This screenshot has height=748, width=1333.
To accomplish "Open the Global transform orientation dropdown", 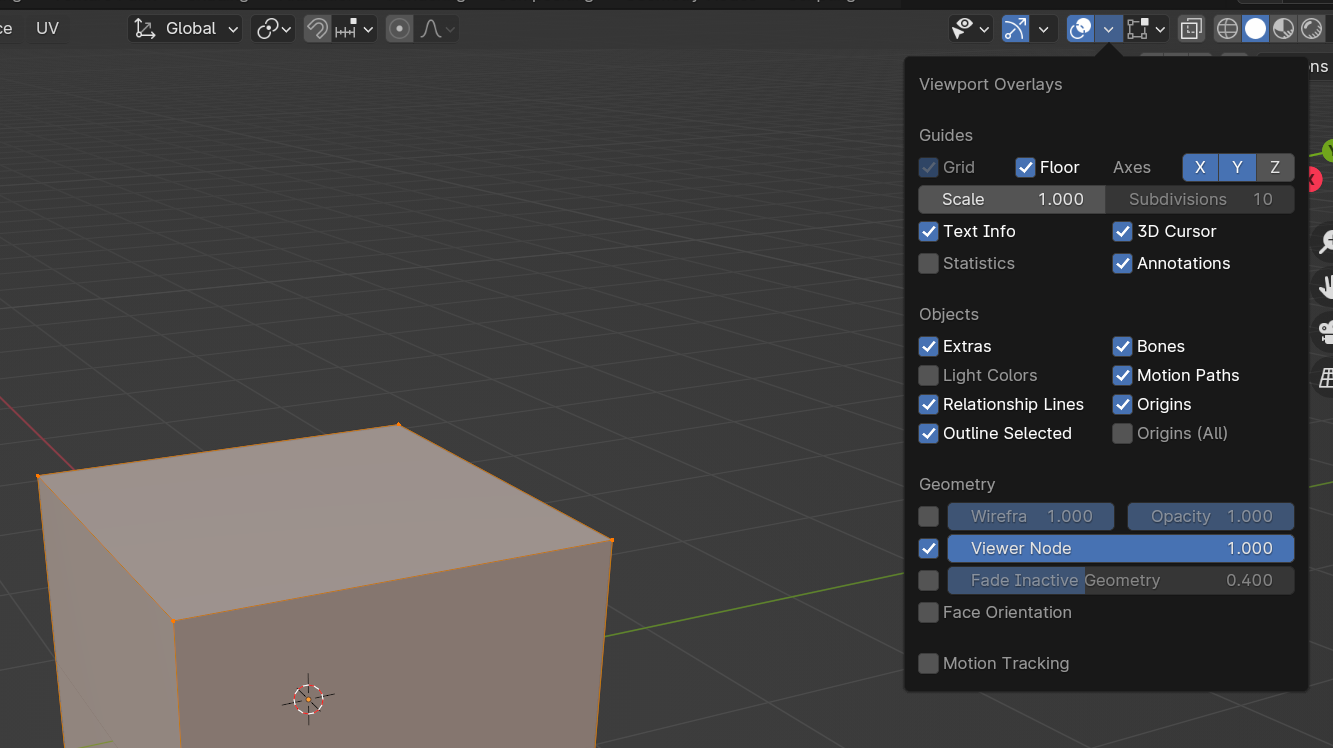I will tap(187, 29).
